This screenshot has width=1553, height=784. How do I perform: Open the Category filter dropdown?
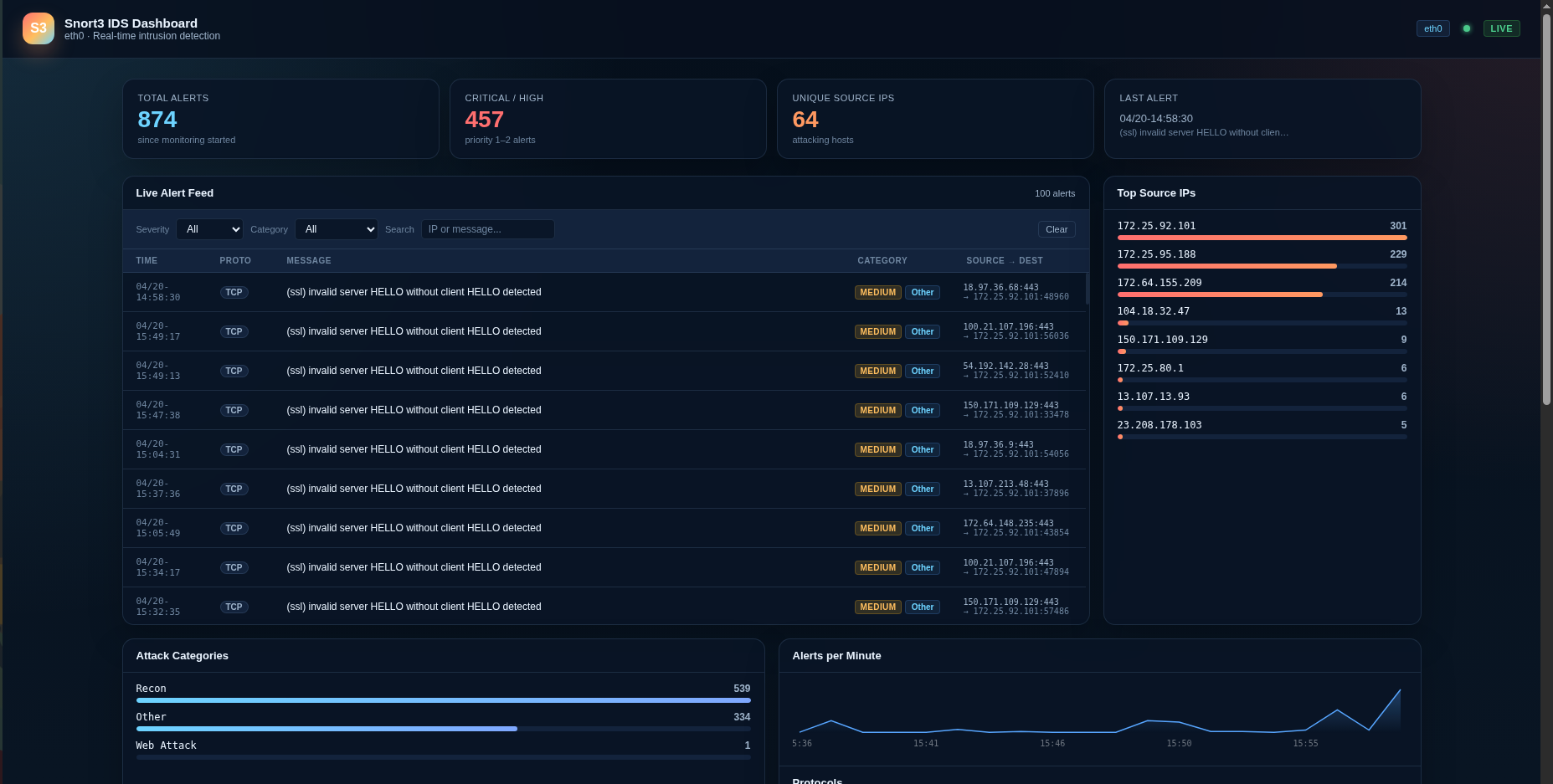point(336,228)
